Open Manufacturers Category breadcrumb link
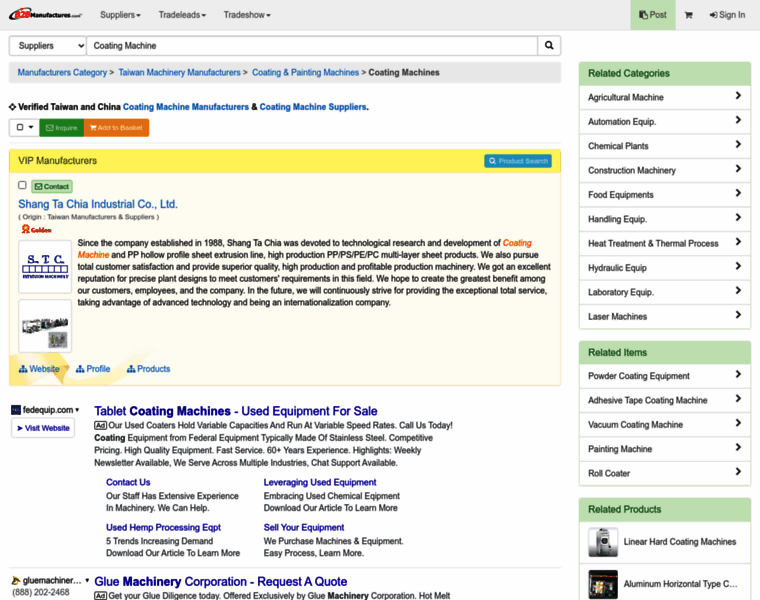760x600 pixels. pyautogui.click(x=62, y=72)
